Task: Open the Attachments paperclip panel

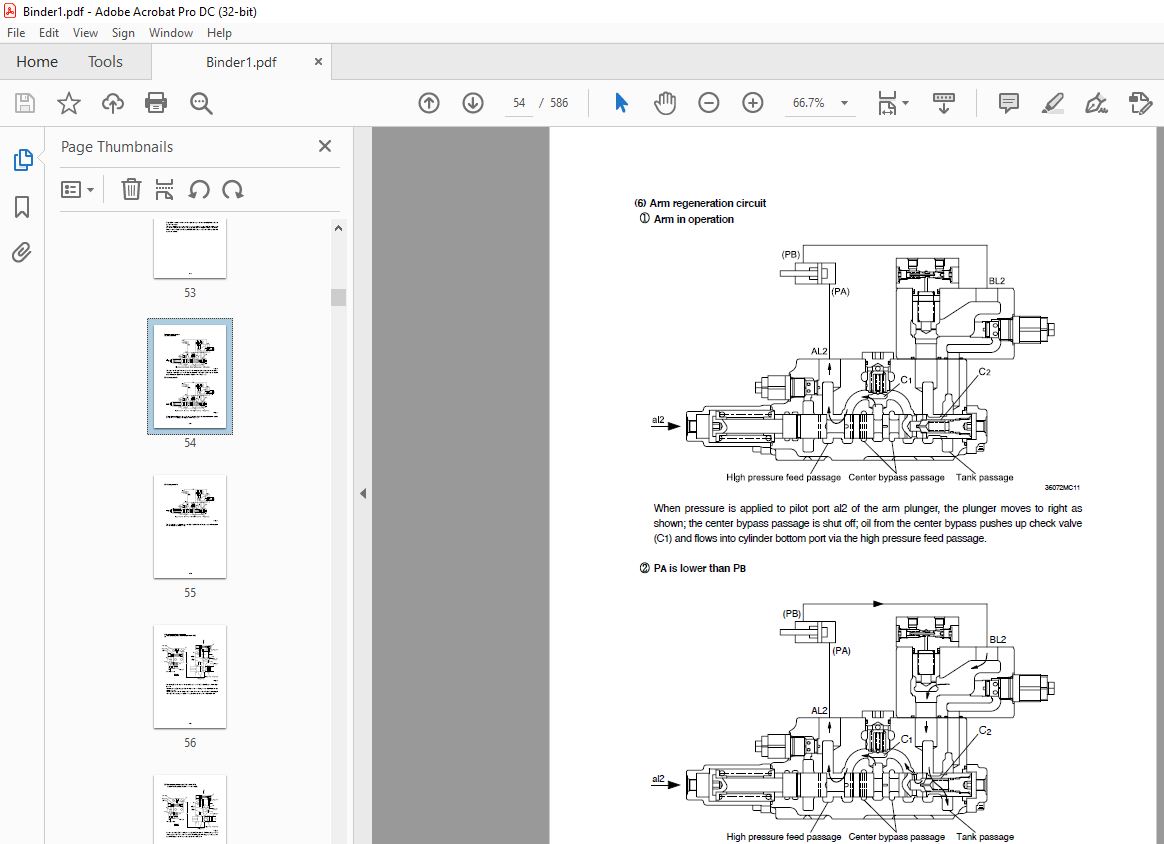Action: pyautogui.click(x=22, y=253)
